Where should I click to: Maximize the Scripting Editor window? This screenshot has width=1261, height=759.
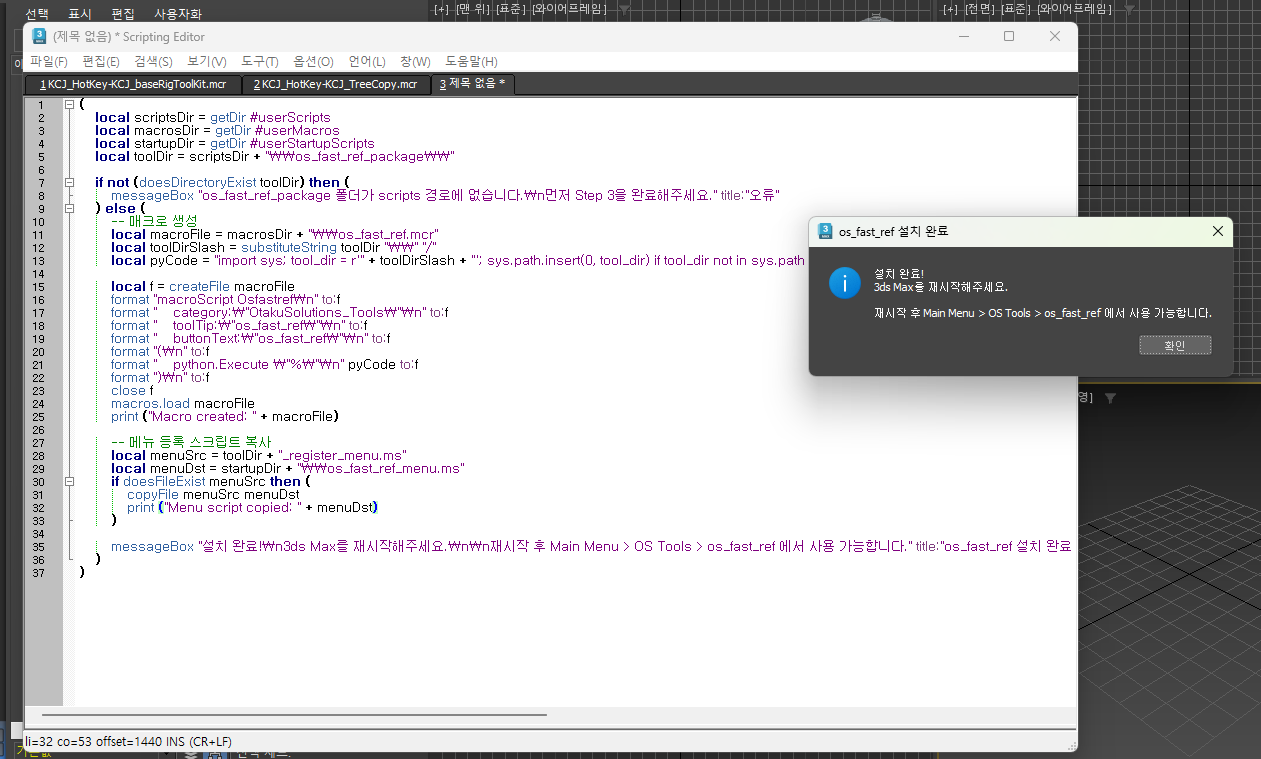[x=1008, y=36]
